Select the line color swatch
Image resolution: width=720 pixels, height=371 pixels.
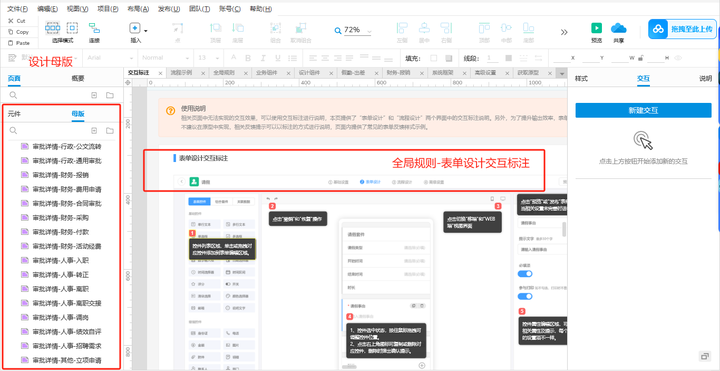(508, 58)
